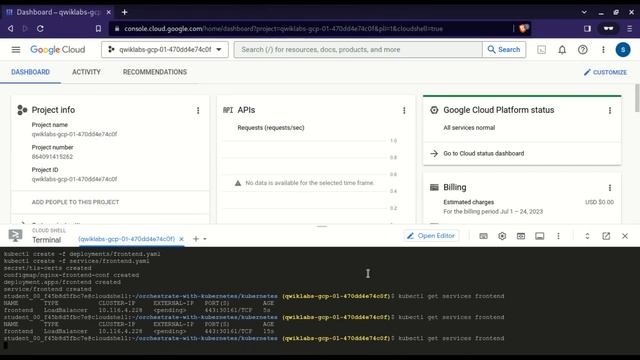This screenshot has height=360, width=640.
Task: Click the browser address bar URL
Action: tap(283, 29)
